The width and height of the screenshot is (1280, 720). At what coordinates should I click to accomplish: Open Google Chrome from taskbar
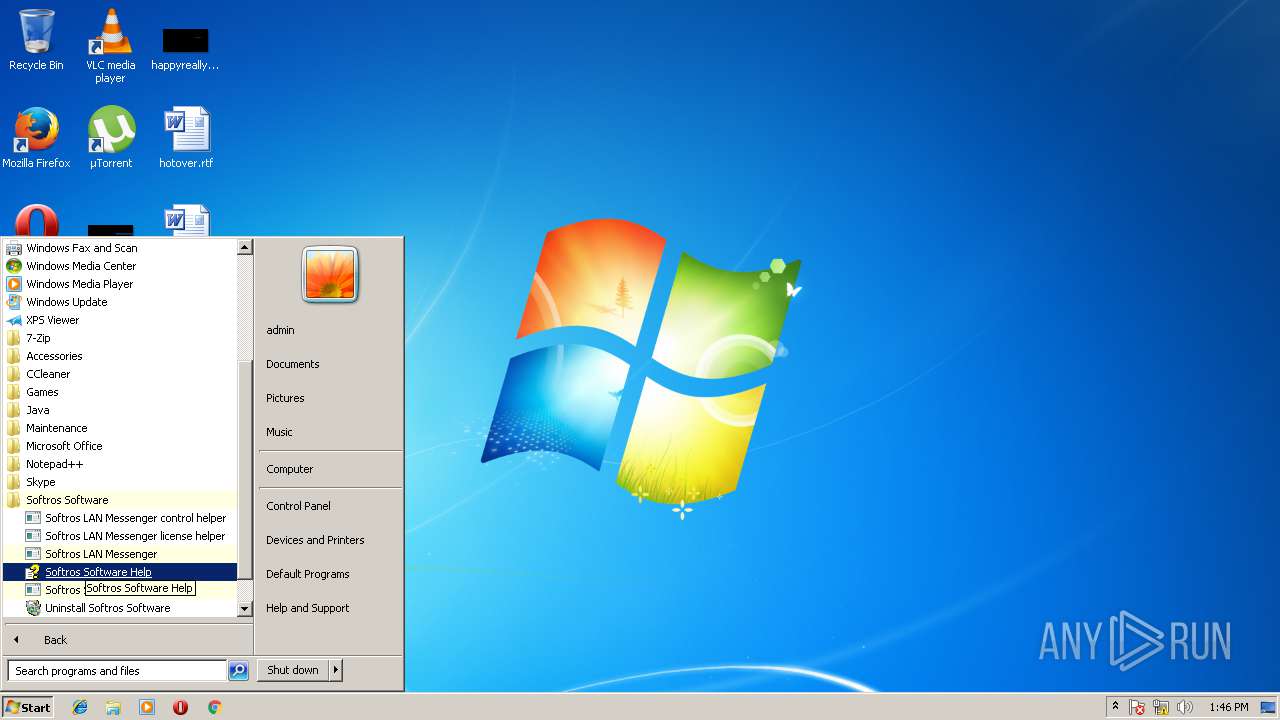click(214, 707)
